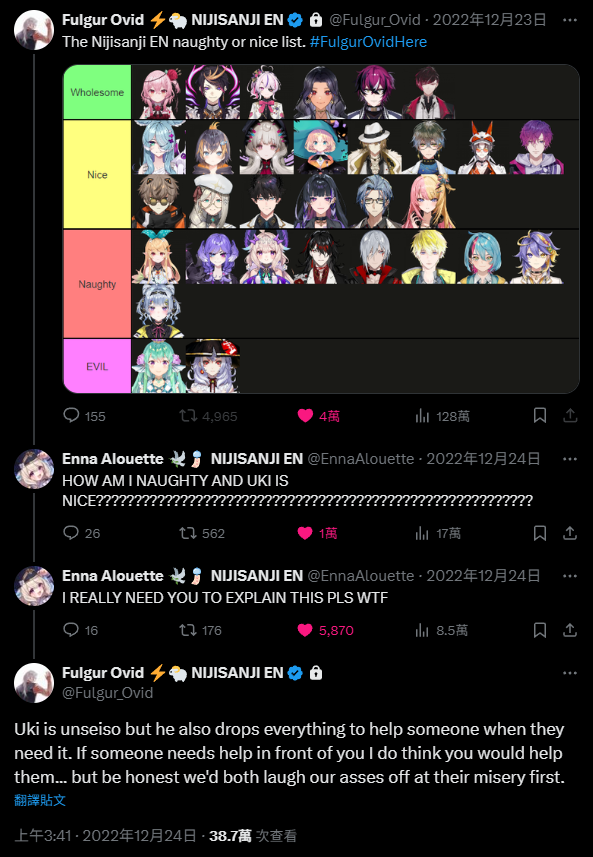Open more options on Fulgur's reply tweet
Screen dimensions: 593x857
[x=570, y=673]
